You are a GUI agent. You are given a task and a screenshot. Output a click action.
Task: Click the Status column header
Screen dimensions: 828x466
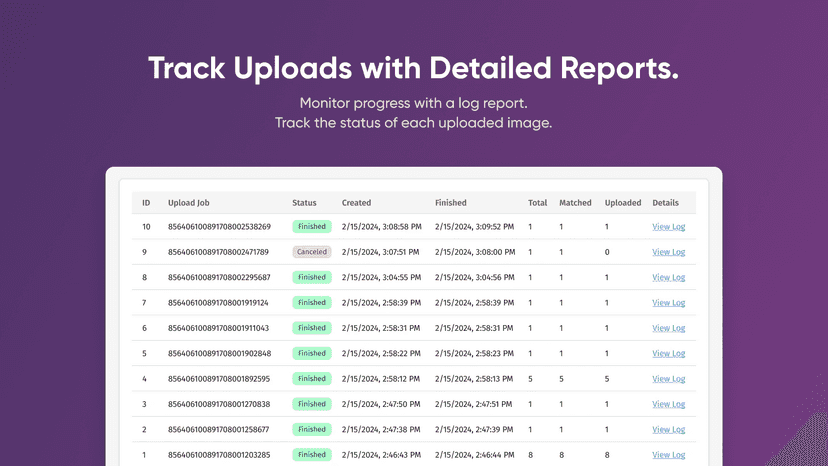pos(304,203)
